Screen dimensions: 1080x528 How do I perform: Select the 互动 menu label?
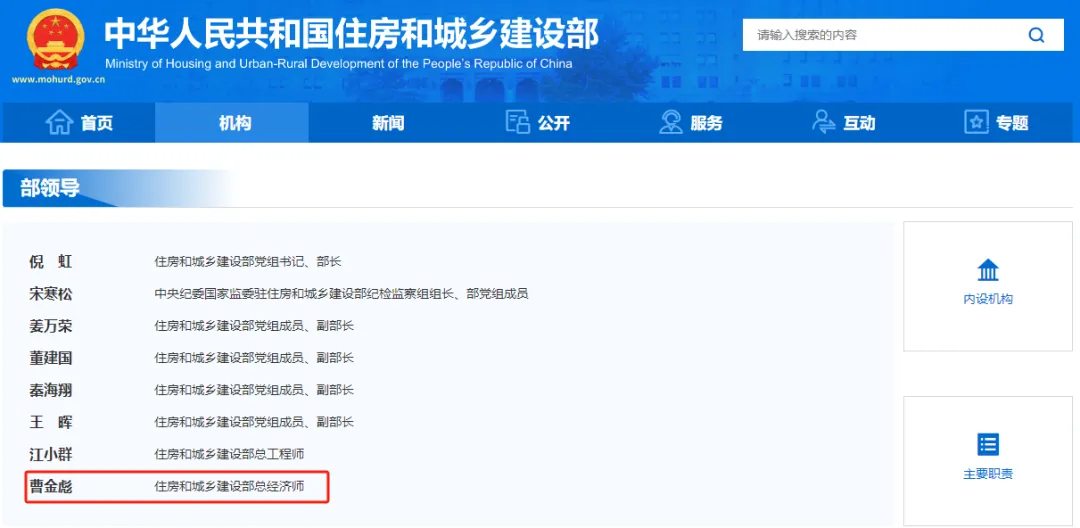coord(859,123)
